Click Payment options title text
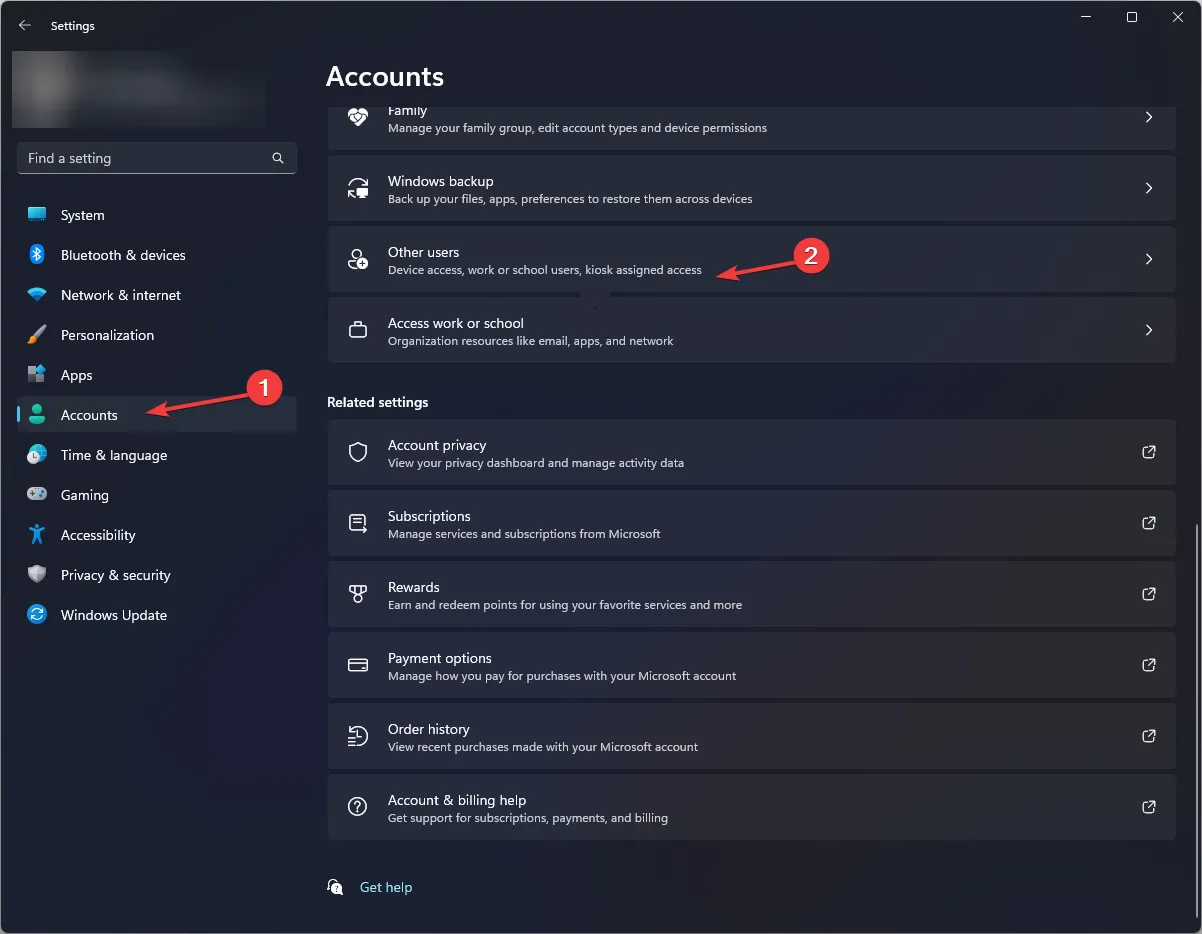 click(440, 658)
